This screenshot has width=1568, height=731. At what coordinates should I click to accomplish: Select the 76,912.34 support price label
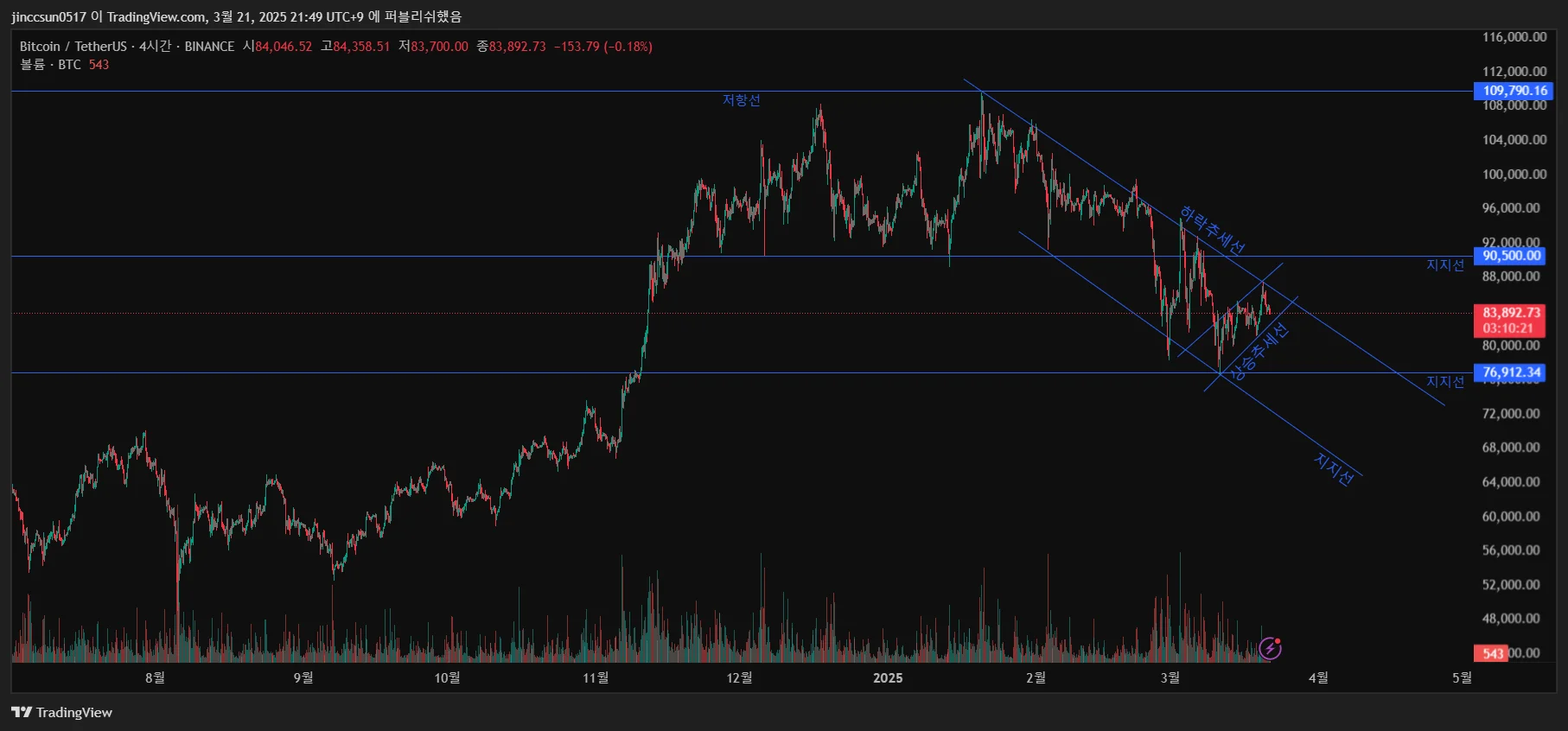1509,372
